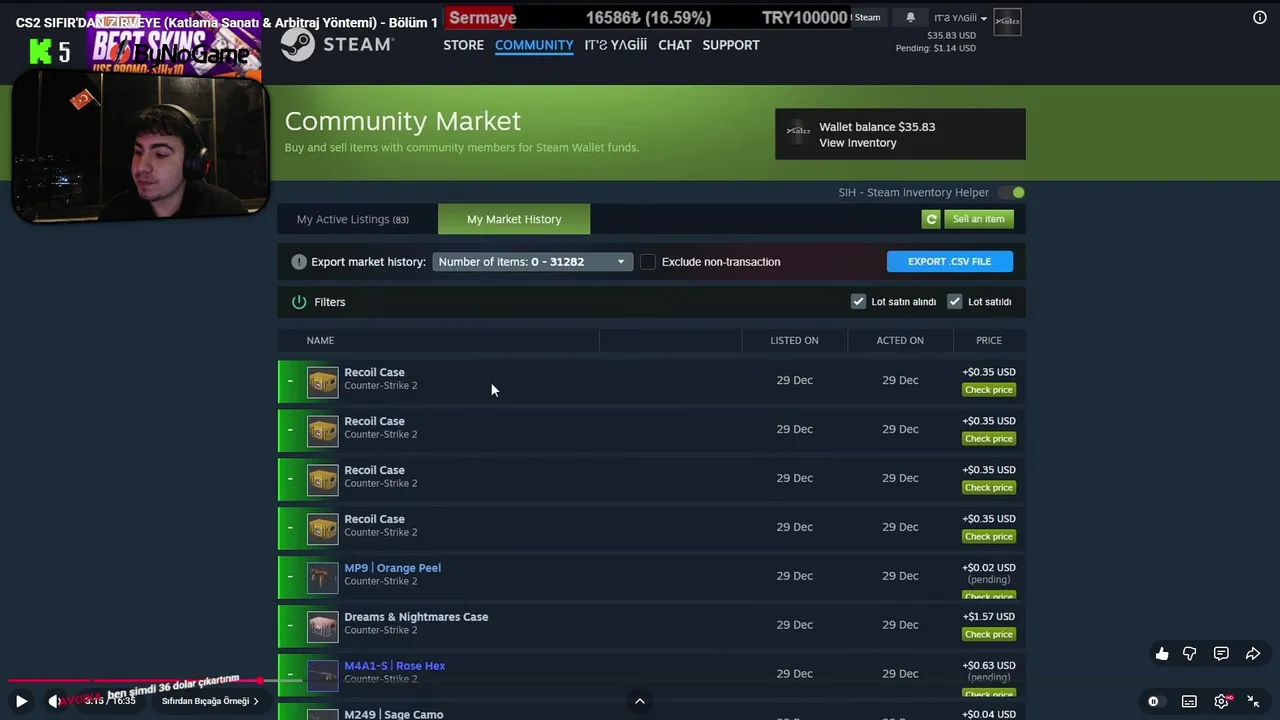Click the Dreams & Nightmares Case icon
Viewport: 1280px width, 720px height.
pyautogui.click(x=322, y=627)
